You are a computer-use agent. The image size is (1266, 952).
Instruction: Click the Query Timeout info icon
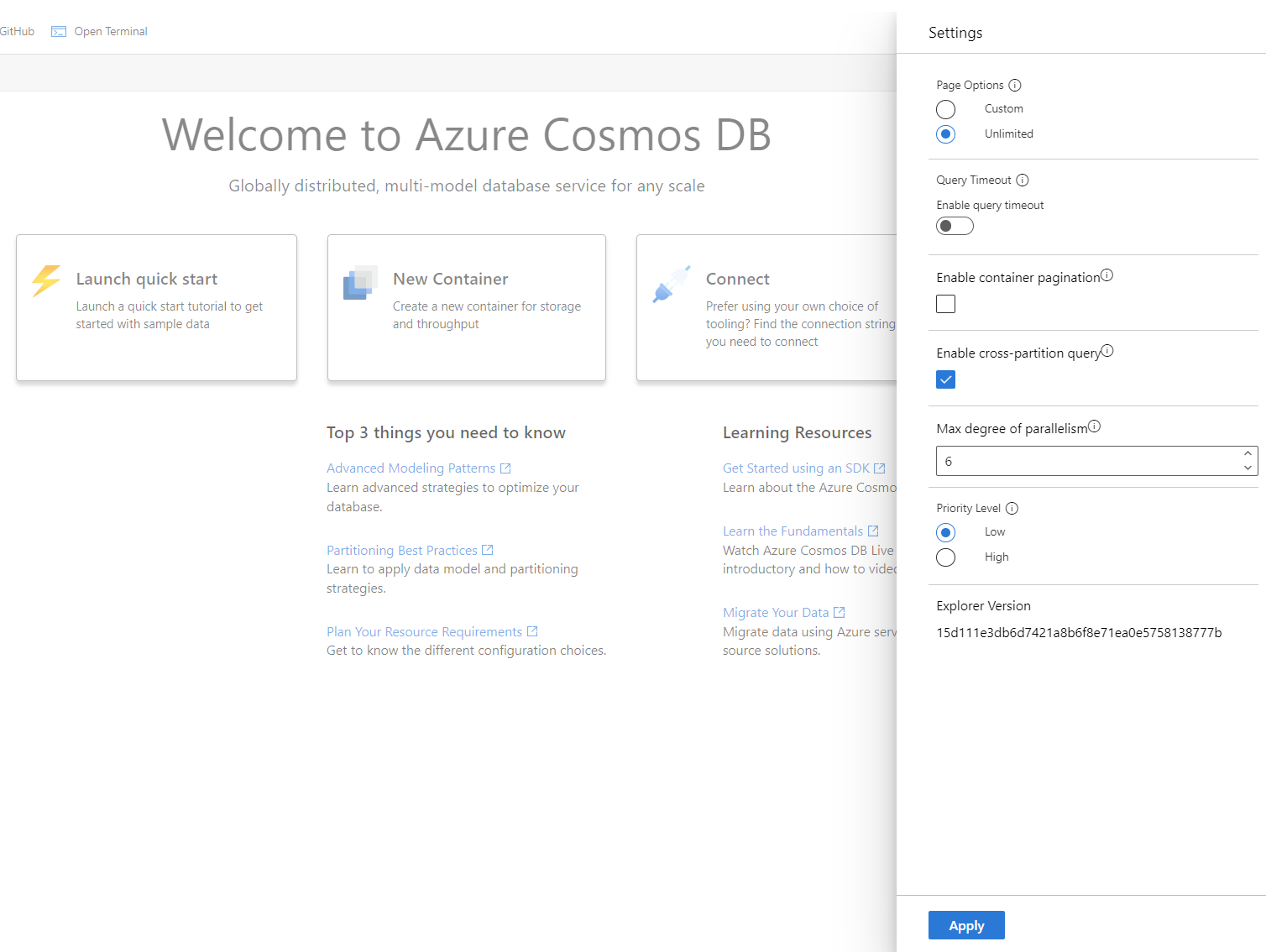1023,180
